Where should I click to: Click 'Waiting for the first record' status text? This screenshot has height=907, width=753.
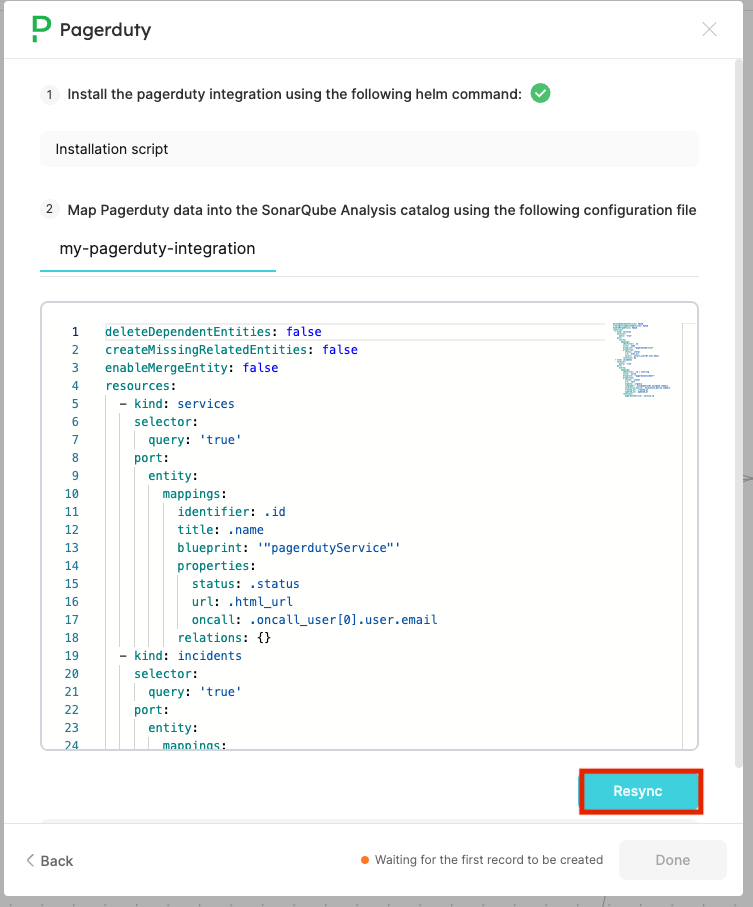pos(489,860)
